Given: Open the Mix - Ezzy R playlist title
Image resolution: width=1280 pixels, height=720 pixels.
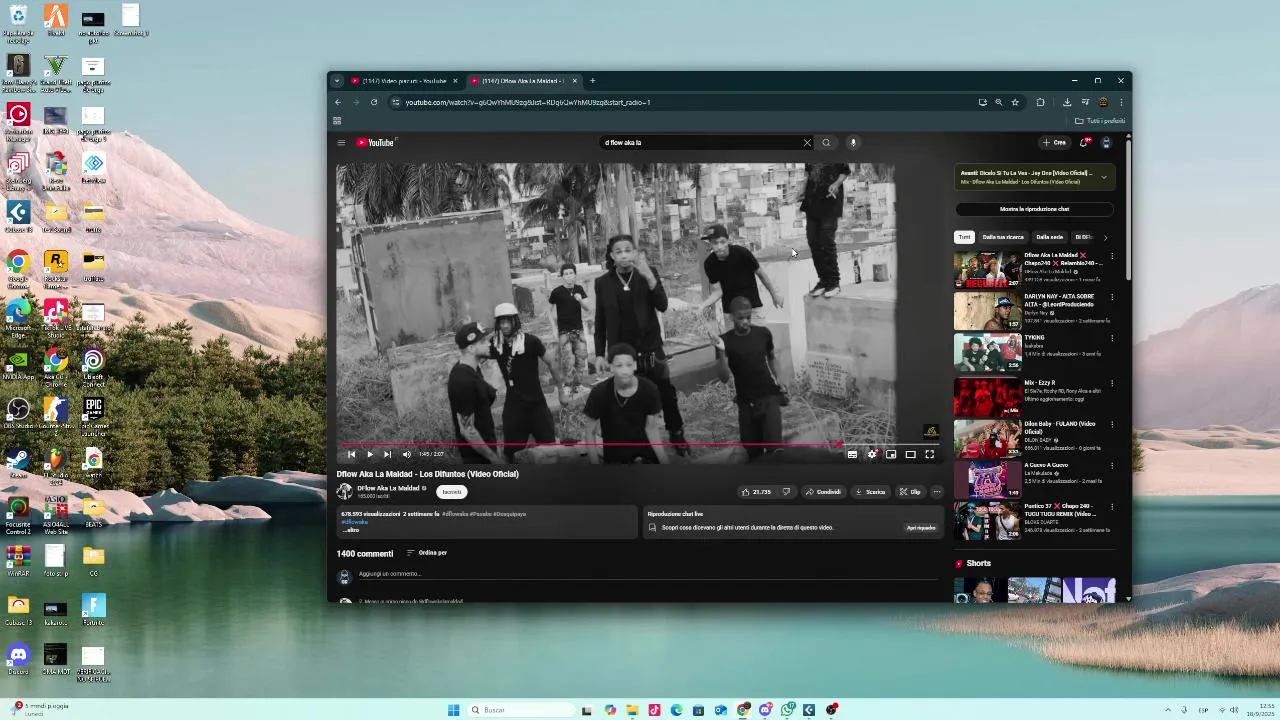Looking at the screenshot, I should (1040, 383).
